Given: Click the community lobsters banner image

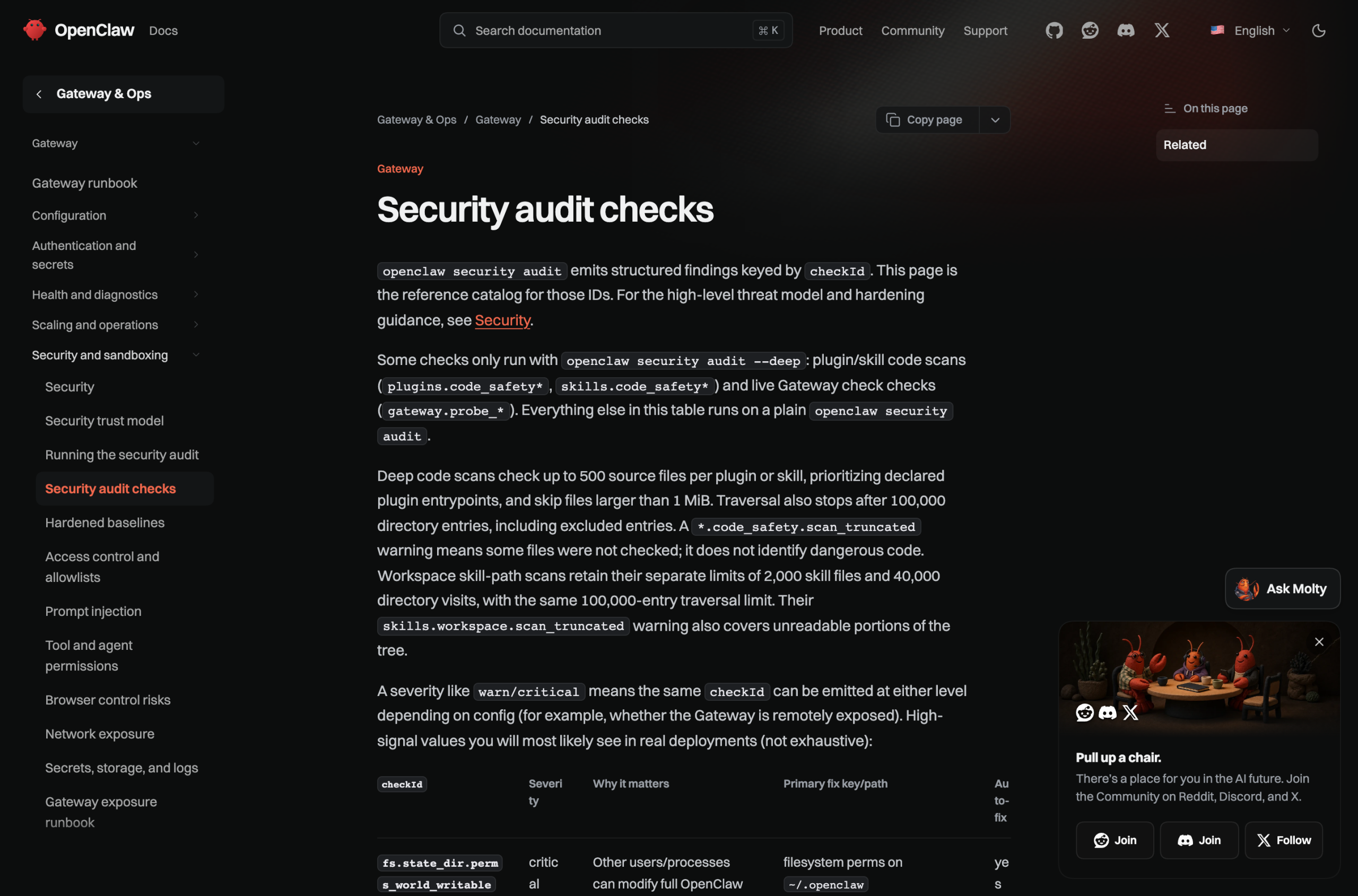Looking at the screenshot, I should pos(1199,678).
